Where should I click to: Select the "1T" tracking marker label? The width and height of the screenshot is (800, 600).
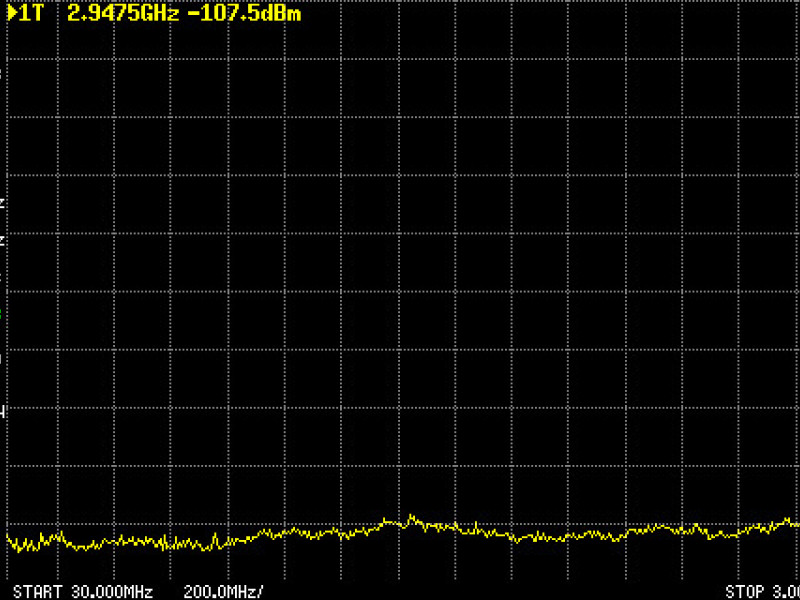tap(30, 15)
